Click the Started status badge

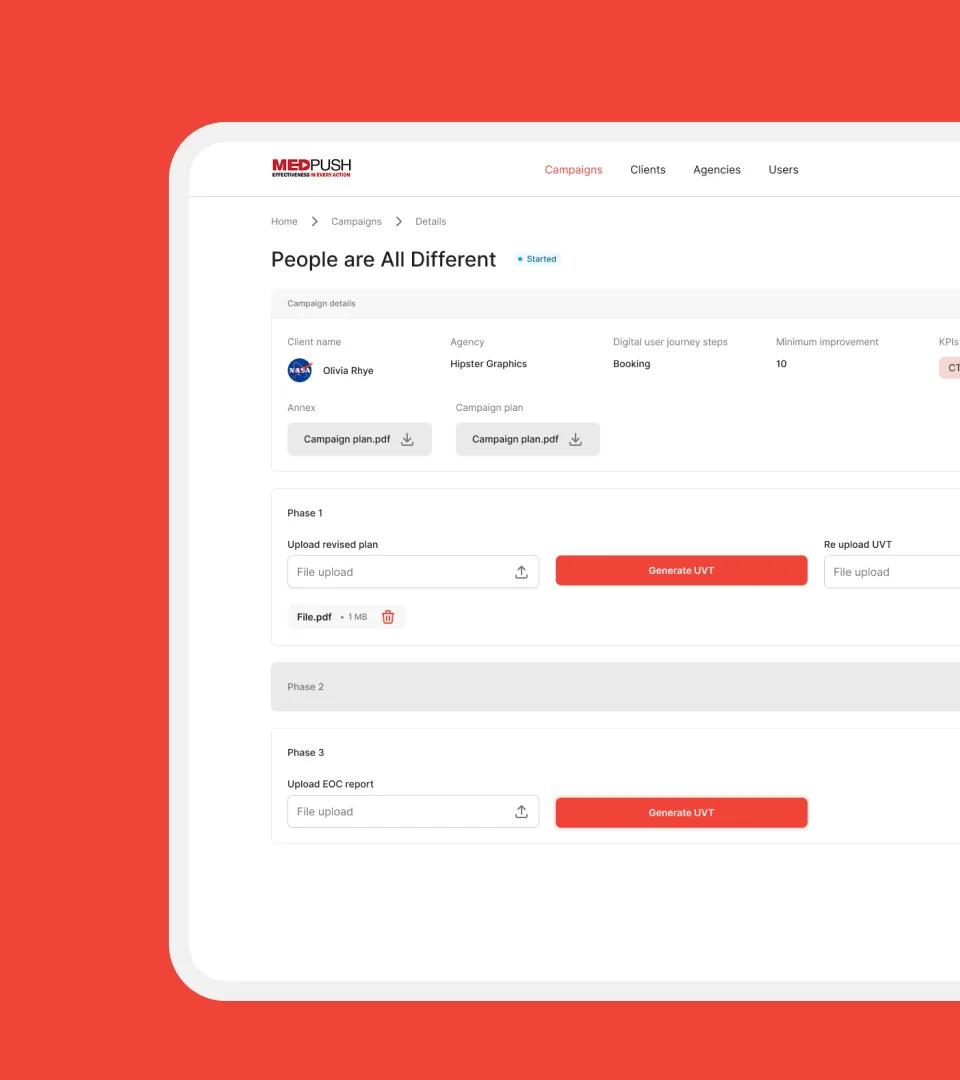536,259
